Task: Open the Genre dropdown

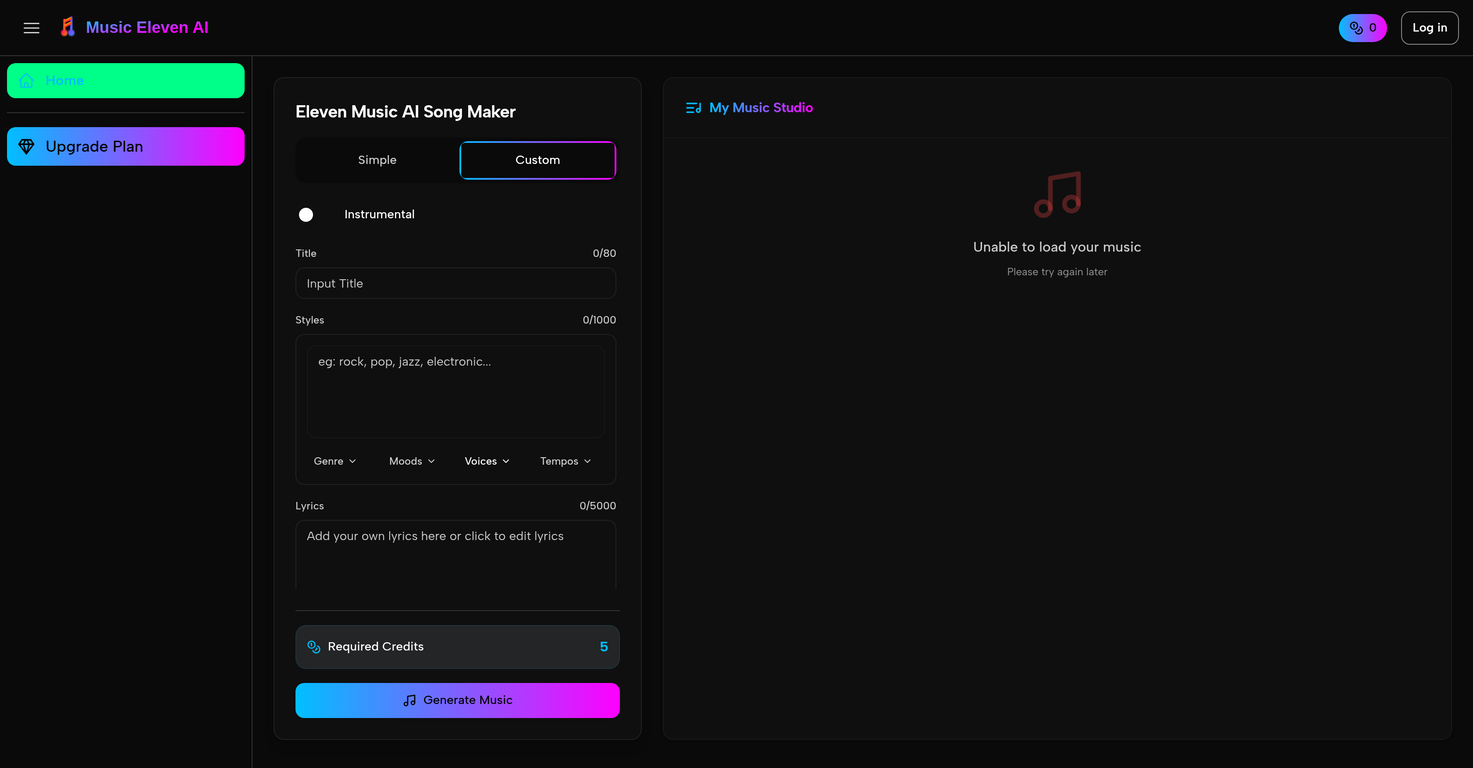Action: coord(334,461)
